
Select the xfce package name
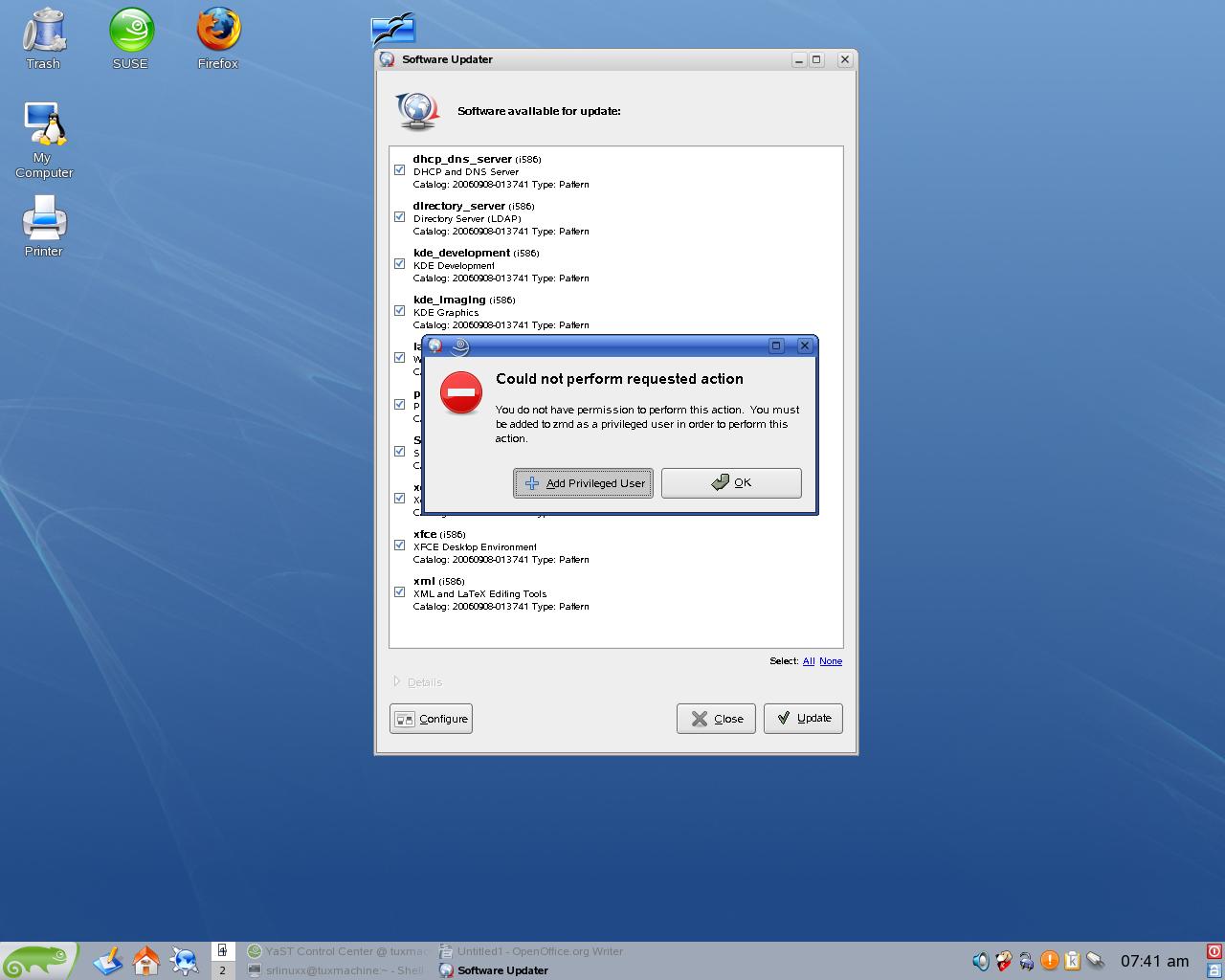coord(425,534)
